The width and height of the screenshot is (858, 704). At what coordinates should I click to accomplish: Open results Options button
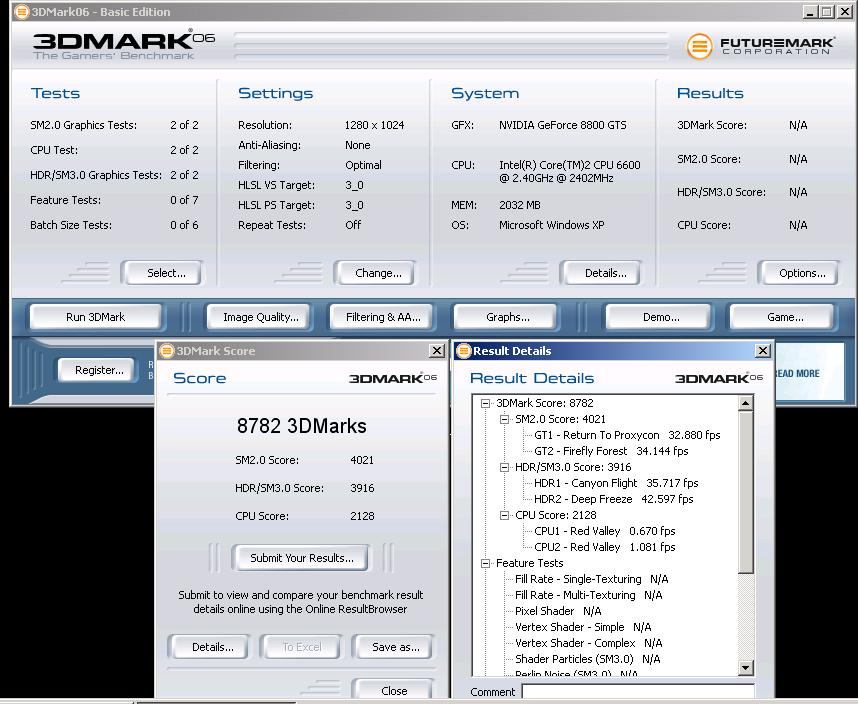(799, 273)
